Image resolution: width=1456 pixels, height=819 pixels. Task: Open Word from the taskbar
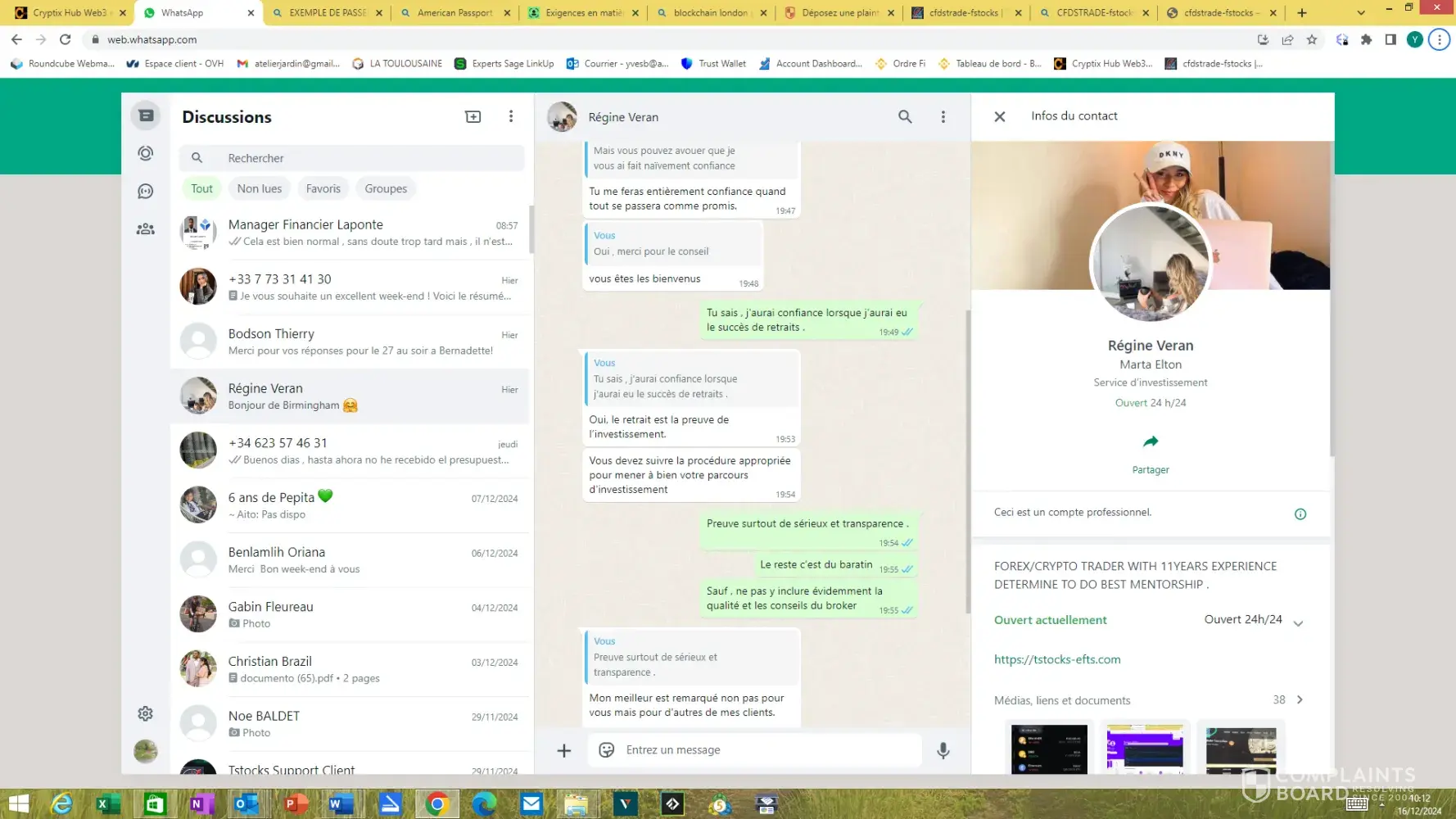coord(341,804)
